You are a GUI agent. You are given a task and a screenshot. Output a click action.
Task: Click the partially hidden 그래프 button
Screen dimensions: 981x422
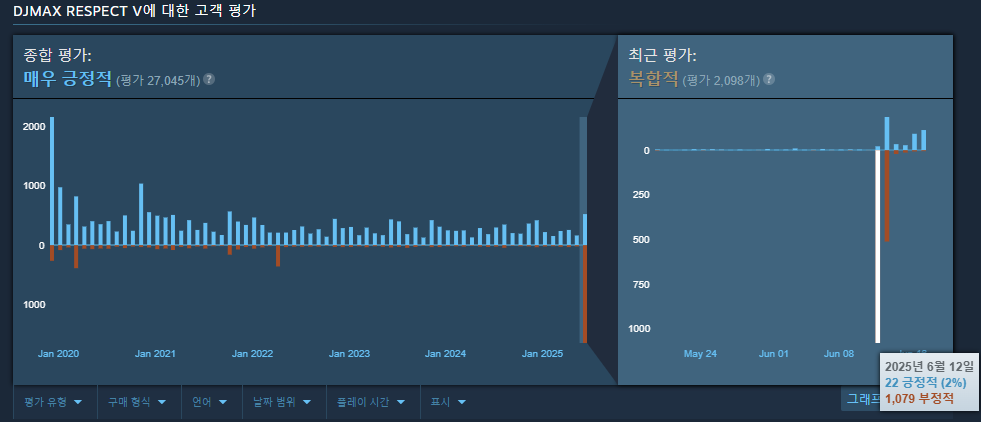click(x=862, y=398)
